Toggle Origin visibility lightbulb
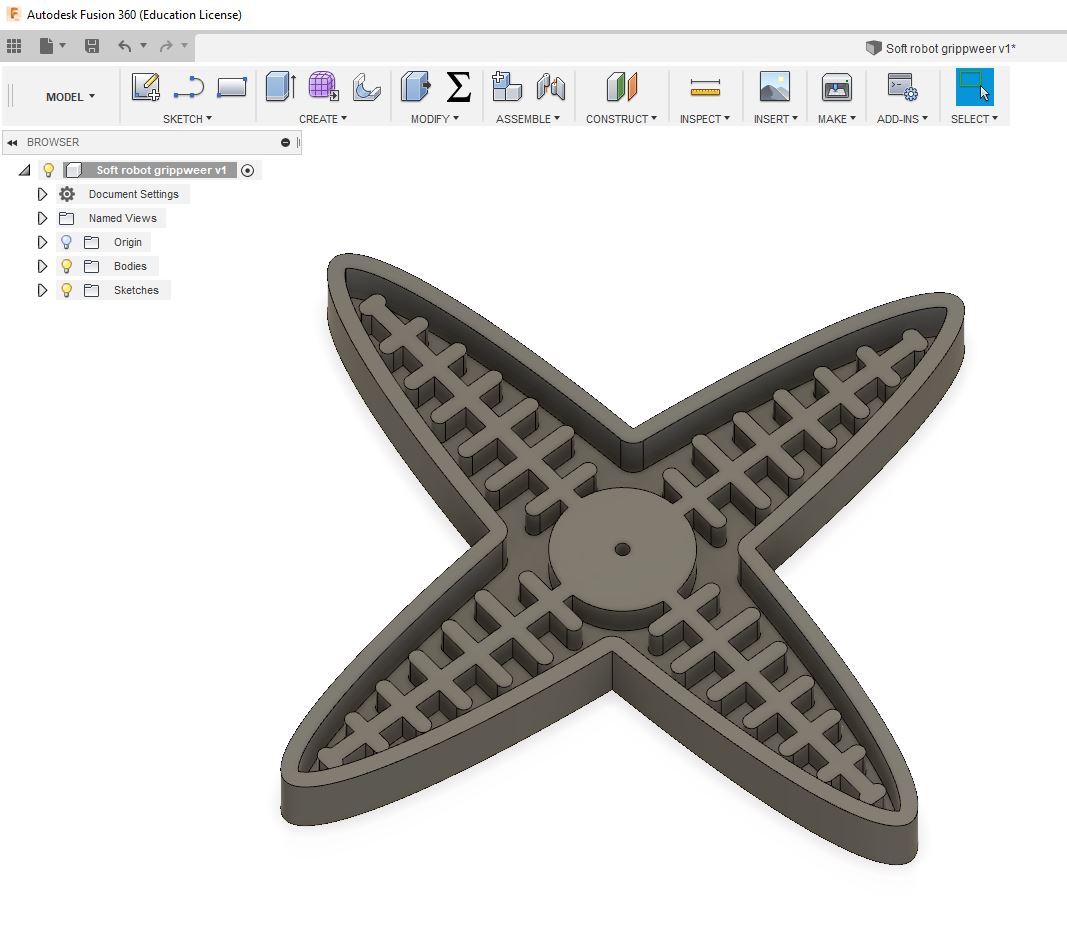Image resolution: width=1067 pixels, height=934 pixels. pos(67,242)
